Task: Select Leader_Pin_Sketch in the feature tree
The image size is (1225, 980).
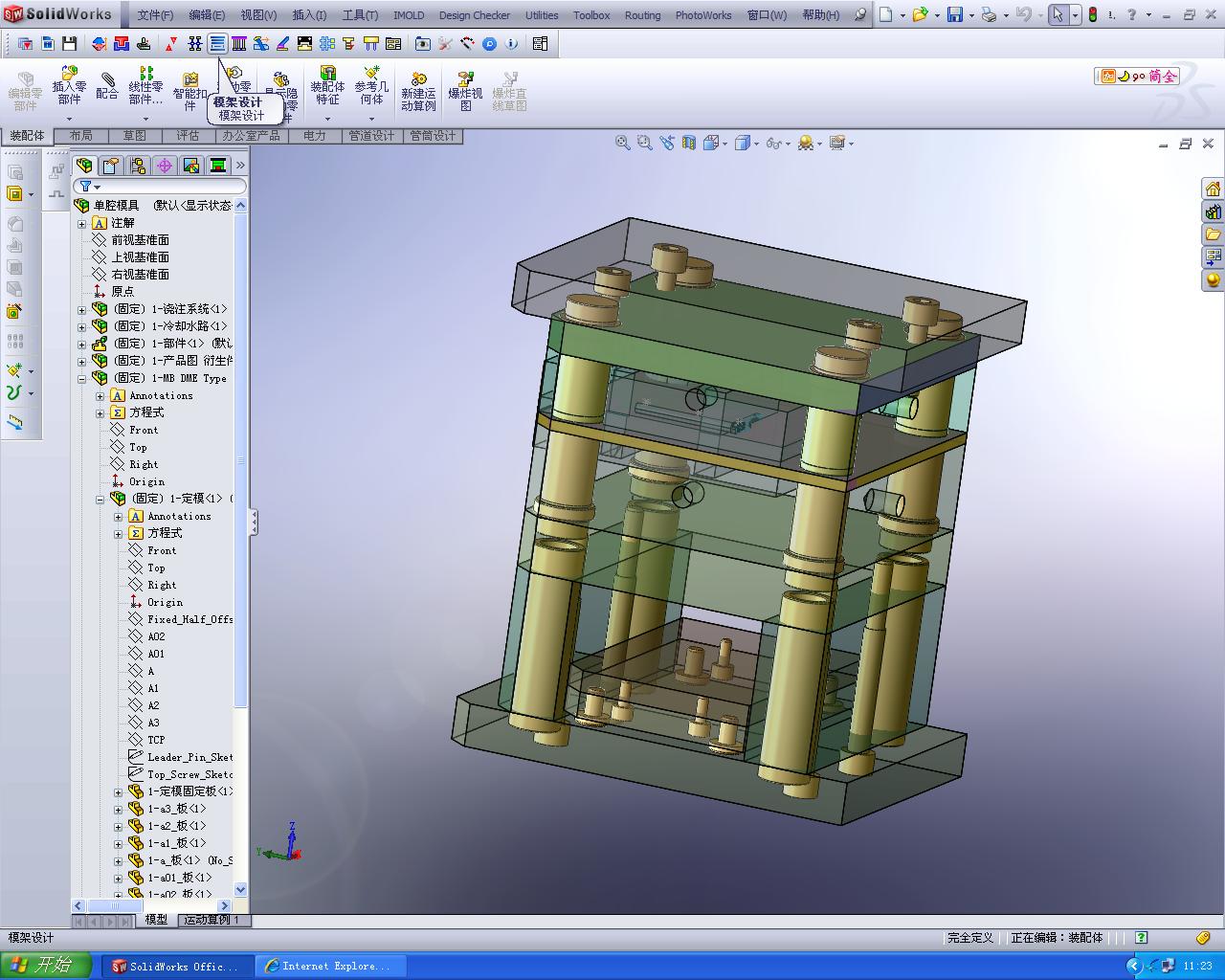Action: point(190,757)
